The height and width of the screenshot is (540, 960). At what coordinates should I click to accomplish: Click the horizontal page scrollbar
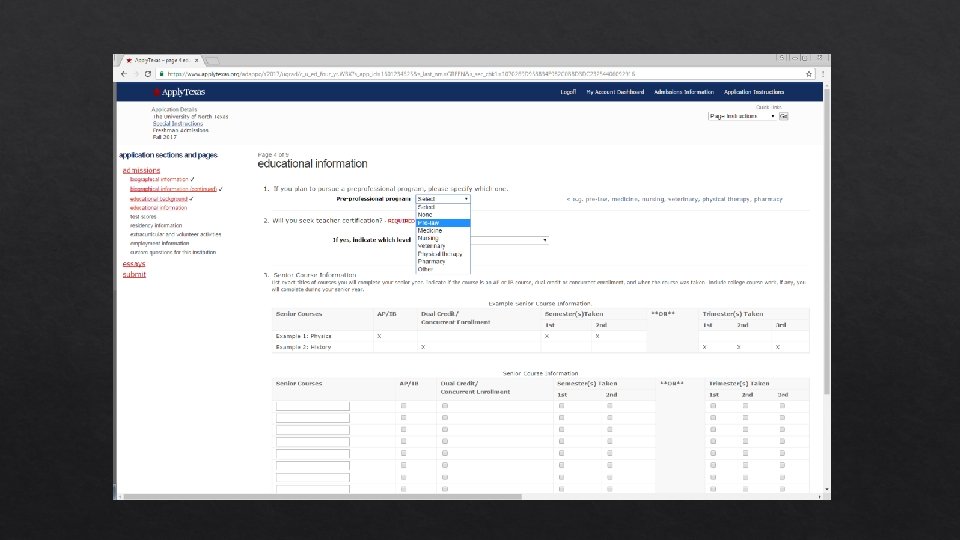[x=323, y=497]
